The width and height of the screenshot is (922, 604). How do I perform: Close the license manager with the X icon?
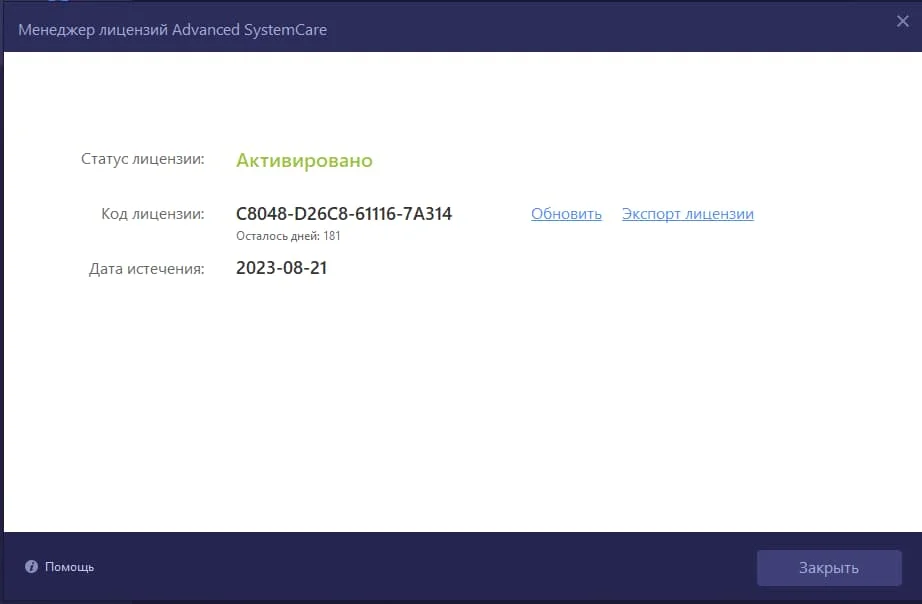tap(902, 21)
